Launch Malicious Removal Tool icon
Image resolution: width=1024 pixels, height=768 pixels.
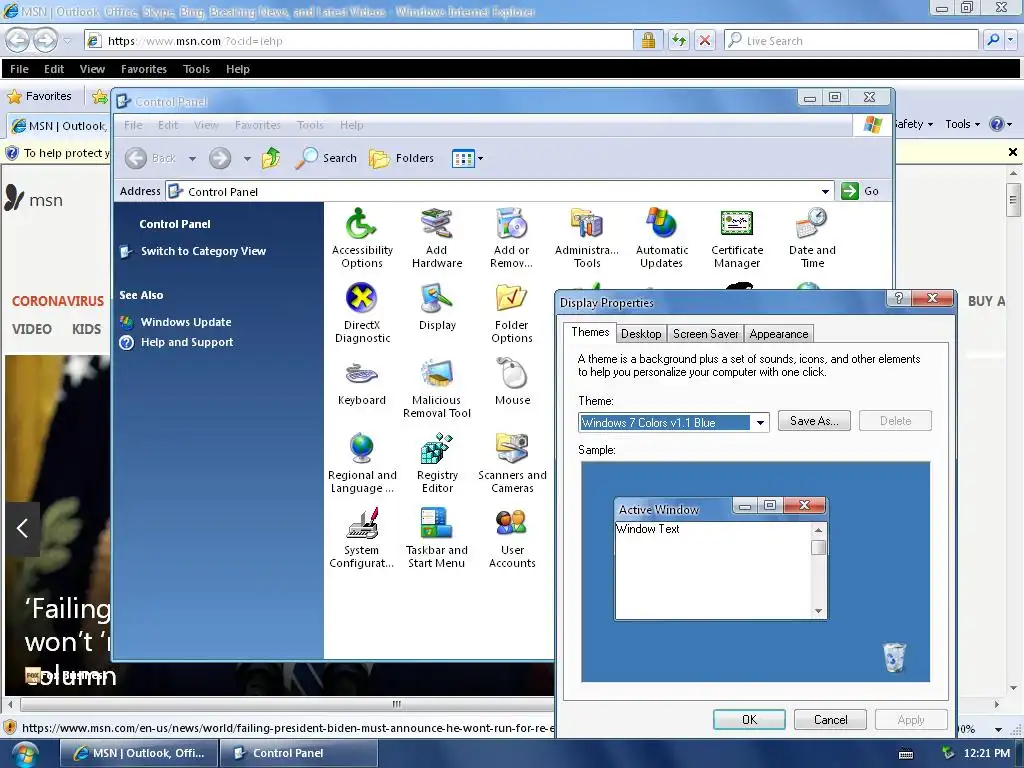point(437,388)
